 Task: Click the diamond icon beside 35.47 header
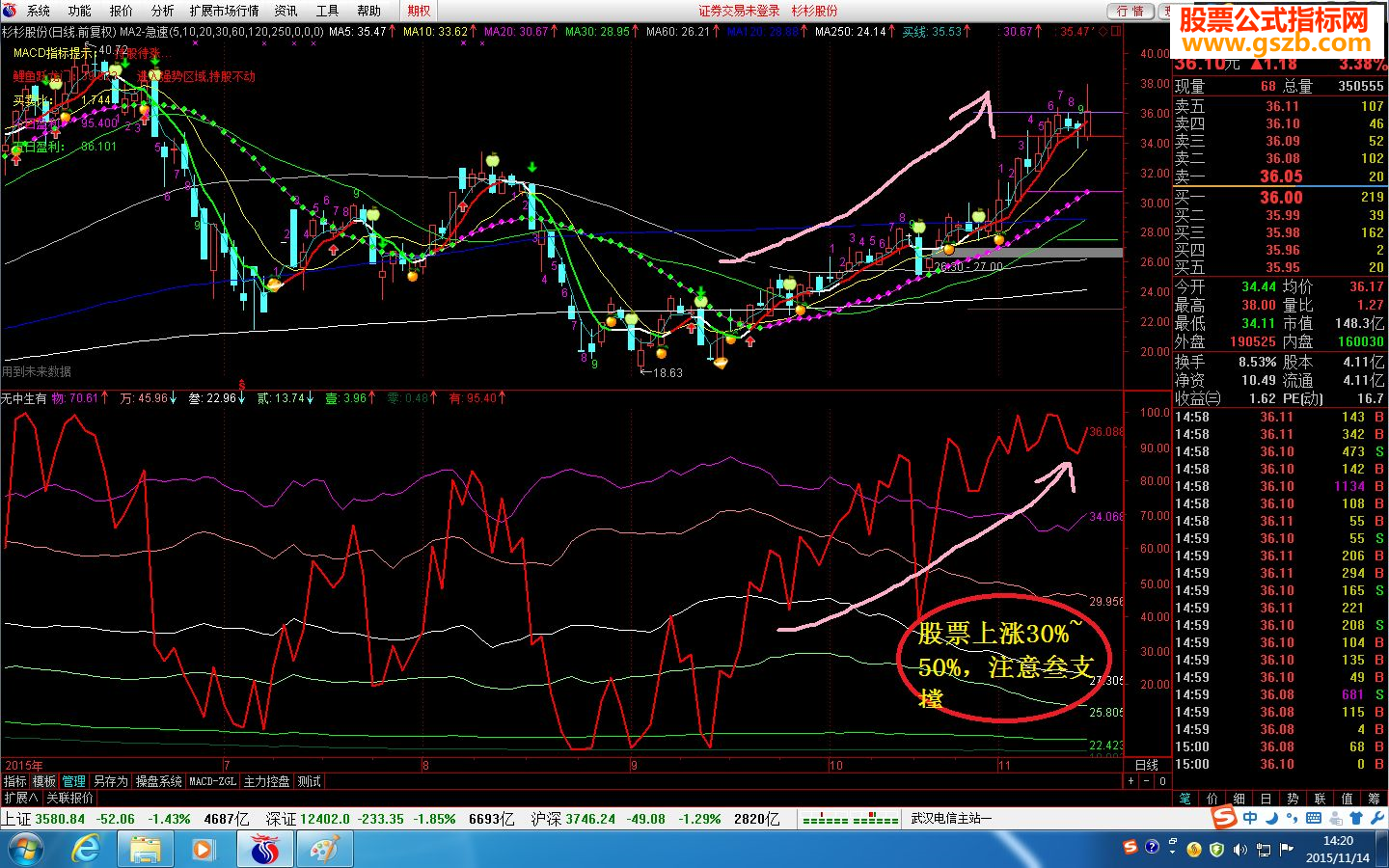pyautogui.click(x=1103, y=32)
